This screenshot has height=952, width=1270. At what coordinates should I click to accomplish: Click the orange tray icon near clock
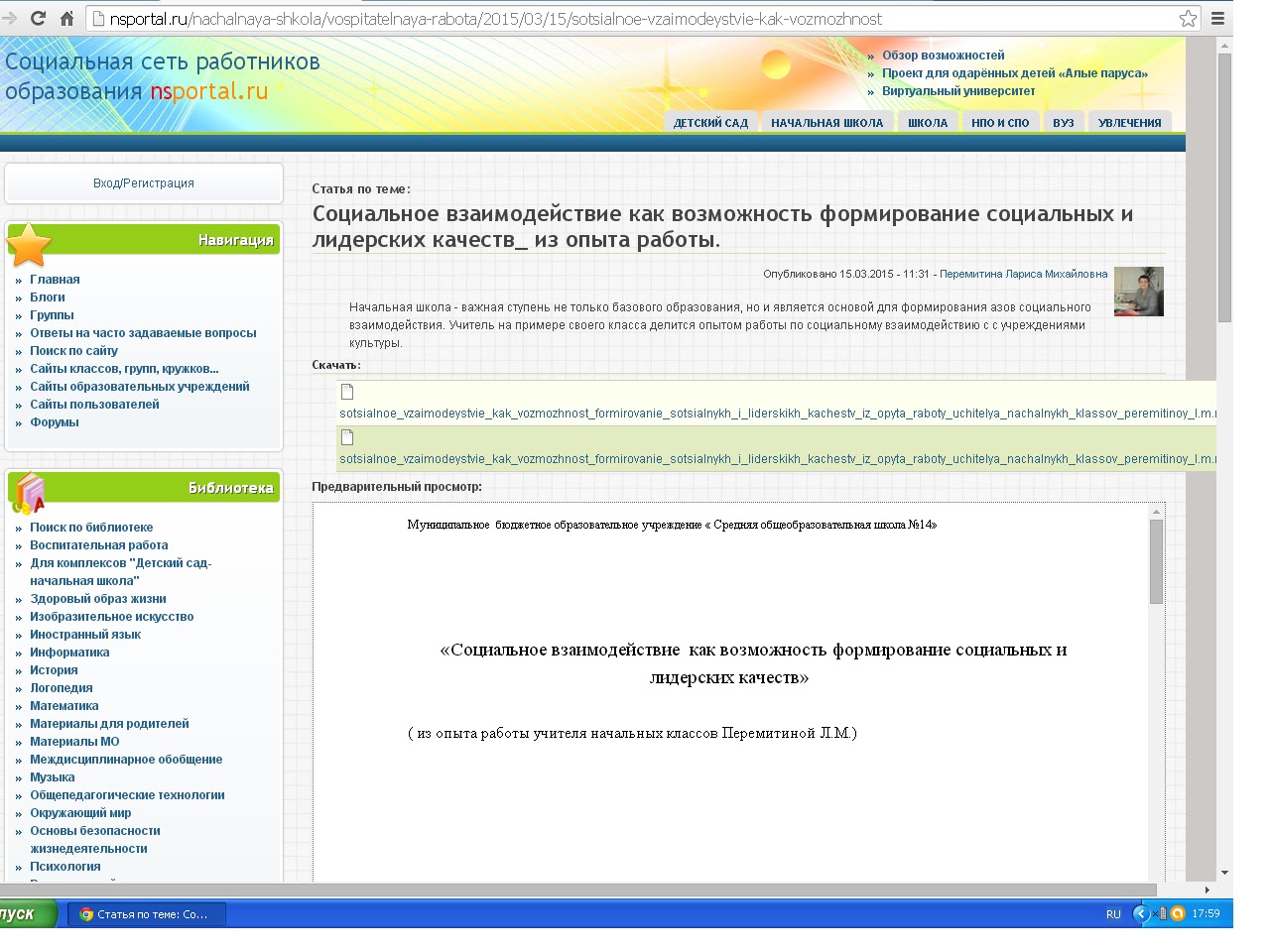point(1178,913)
